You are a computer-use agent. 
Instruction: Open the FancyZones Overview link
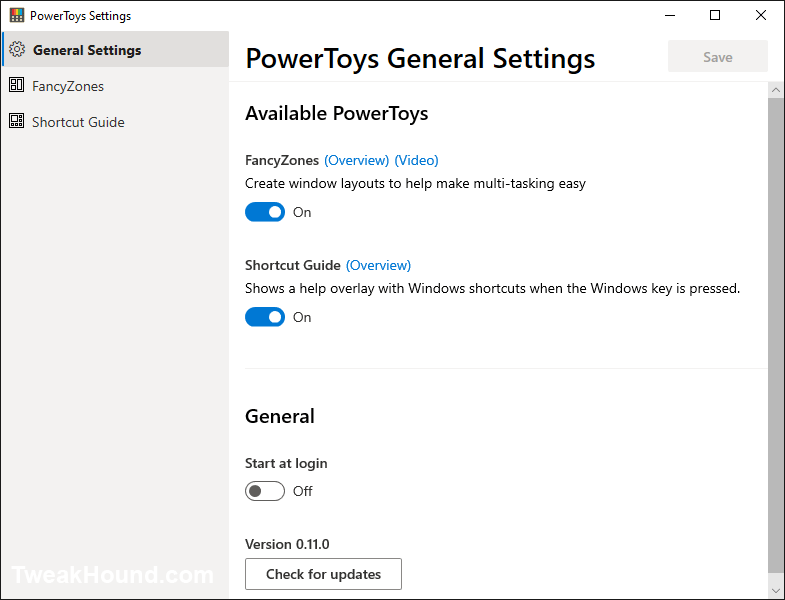coord(356,160)
